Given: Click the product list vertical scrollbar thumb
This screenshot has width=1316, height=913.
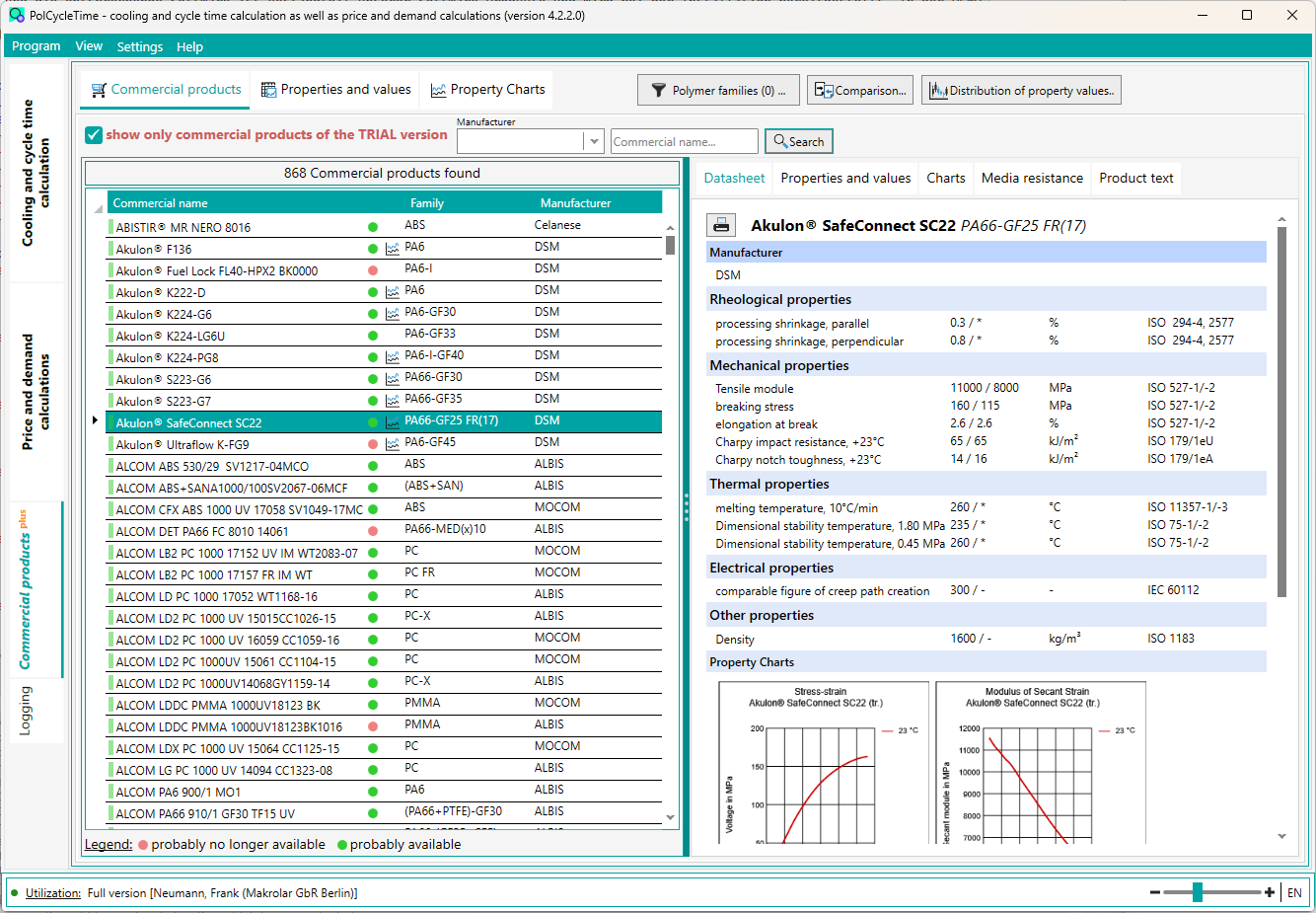Looking at the screenshot, I should click(671, 245).
